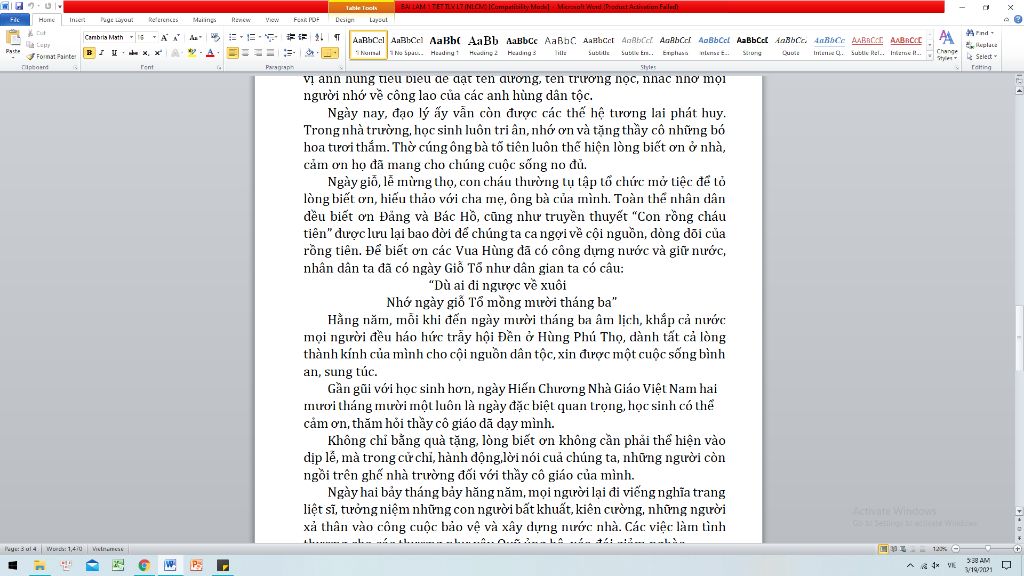Viewport: 1024px width, 576px height.
Task: Open the Paragraph dialog launcher
Action: click(340, 67)
